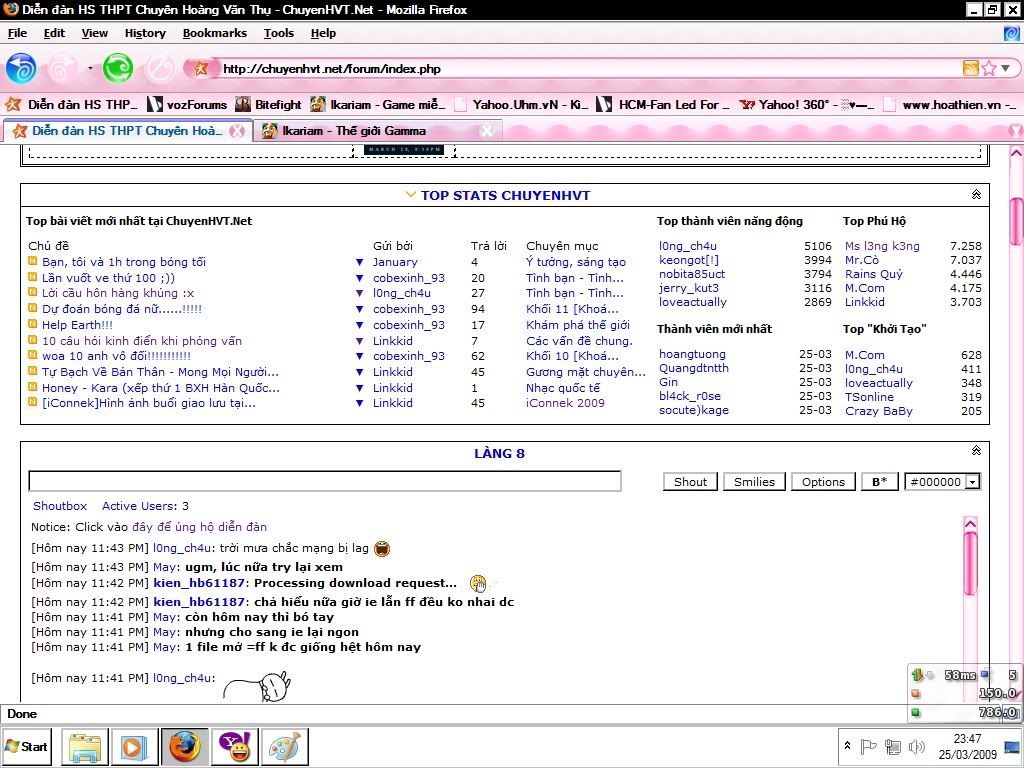
Task: Open the Yahoo Messenger taskbar icon
Action: [x=235, y=746]
